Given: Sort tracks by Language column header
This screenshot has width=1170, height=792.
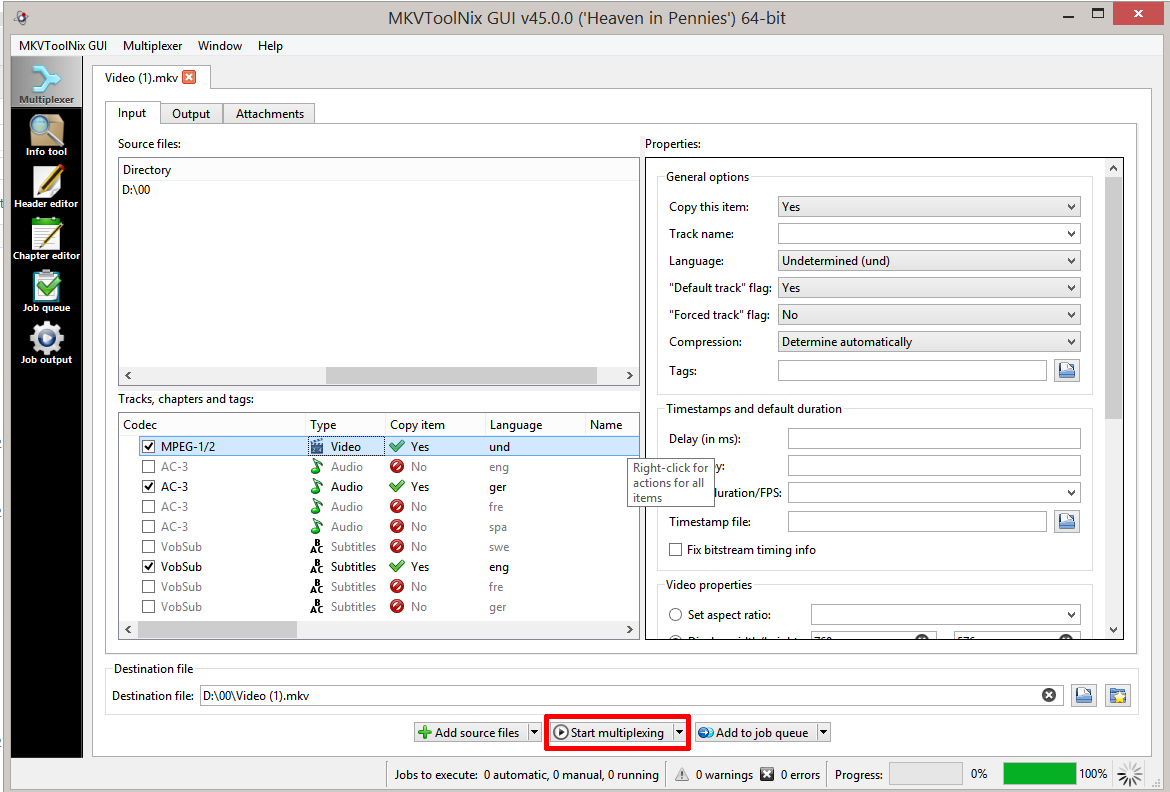Looking at the screenshot, I should point(535,424).
